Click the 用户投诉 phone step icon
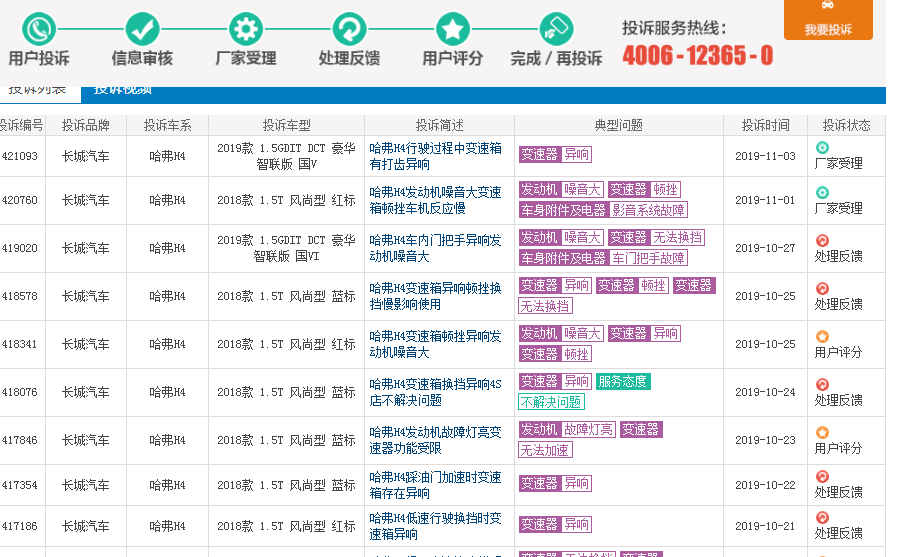The image size is (901, 557). (38, 29)
